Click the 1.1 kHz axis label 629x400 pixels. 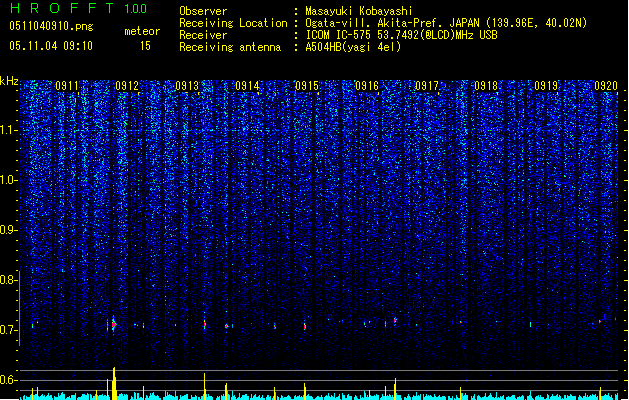tap(8, 130)
